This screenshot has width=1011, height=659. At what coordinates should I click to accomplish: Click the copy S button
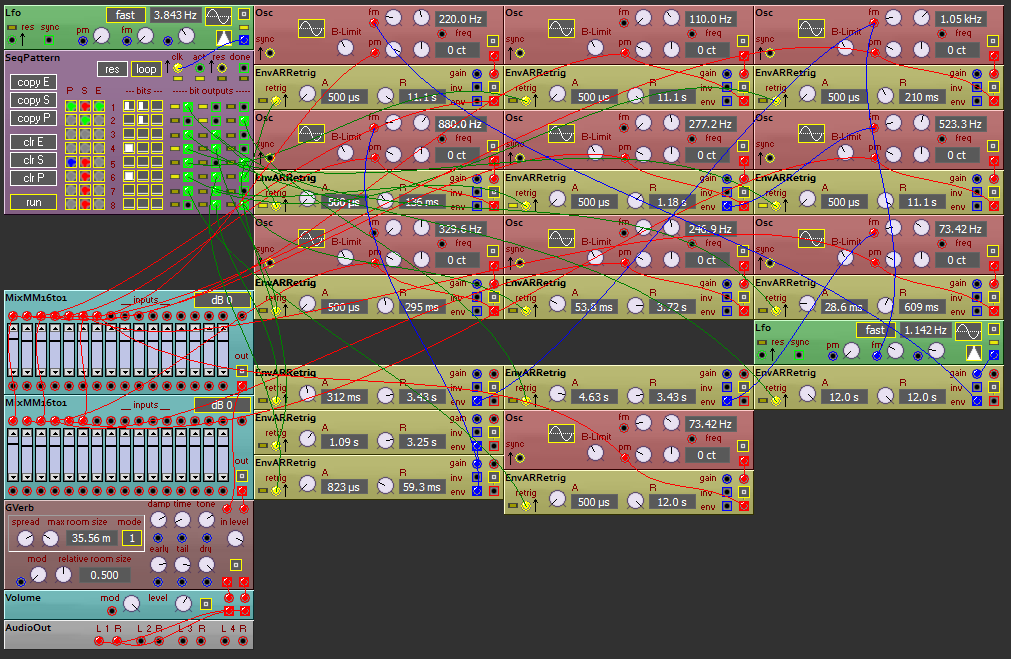tap(34, 100)
